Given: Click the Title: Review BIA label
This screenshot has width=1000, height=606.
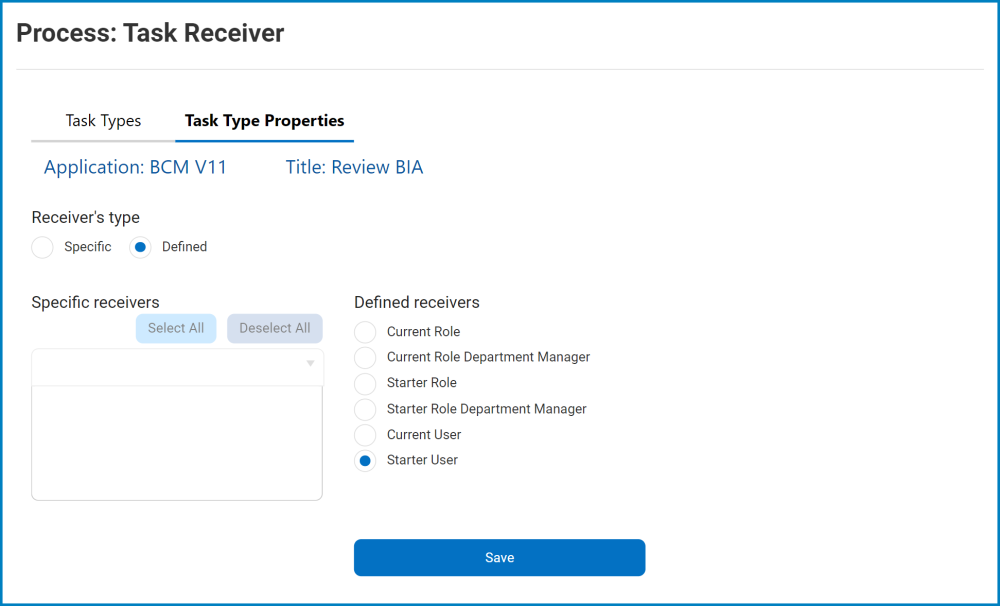Looking at the screenshot, I should [x=354, y=168].
